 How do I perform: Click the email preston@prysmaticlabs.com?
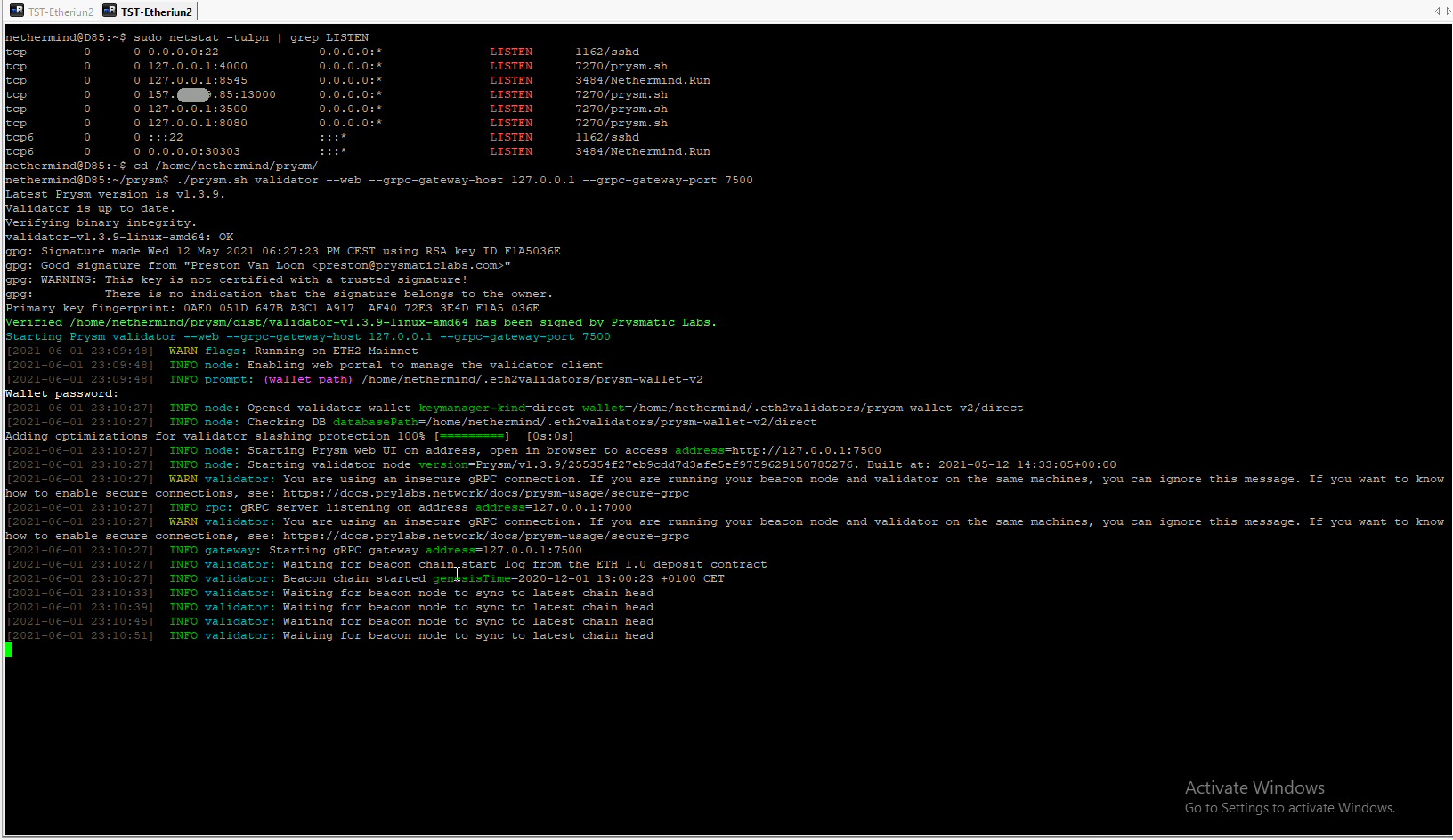pos(408,265)
